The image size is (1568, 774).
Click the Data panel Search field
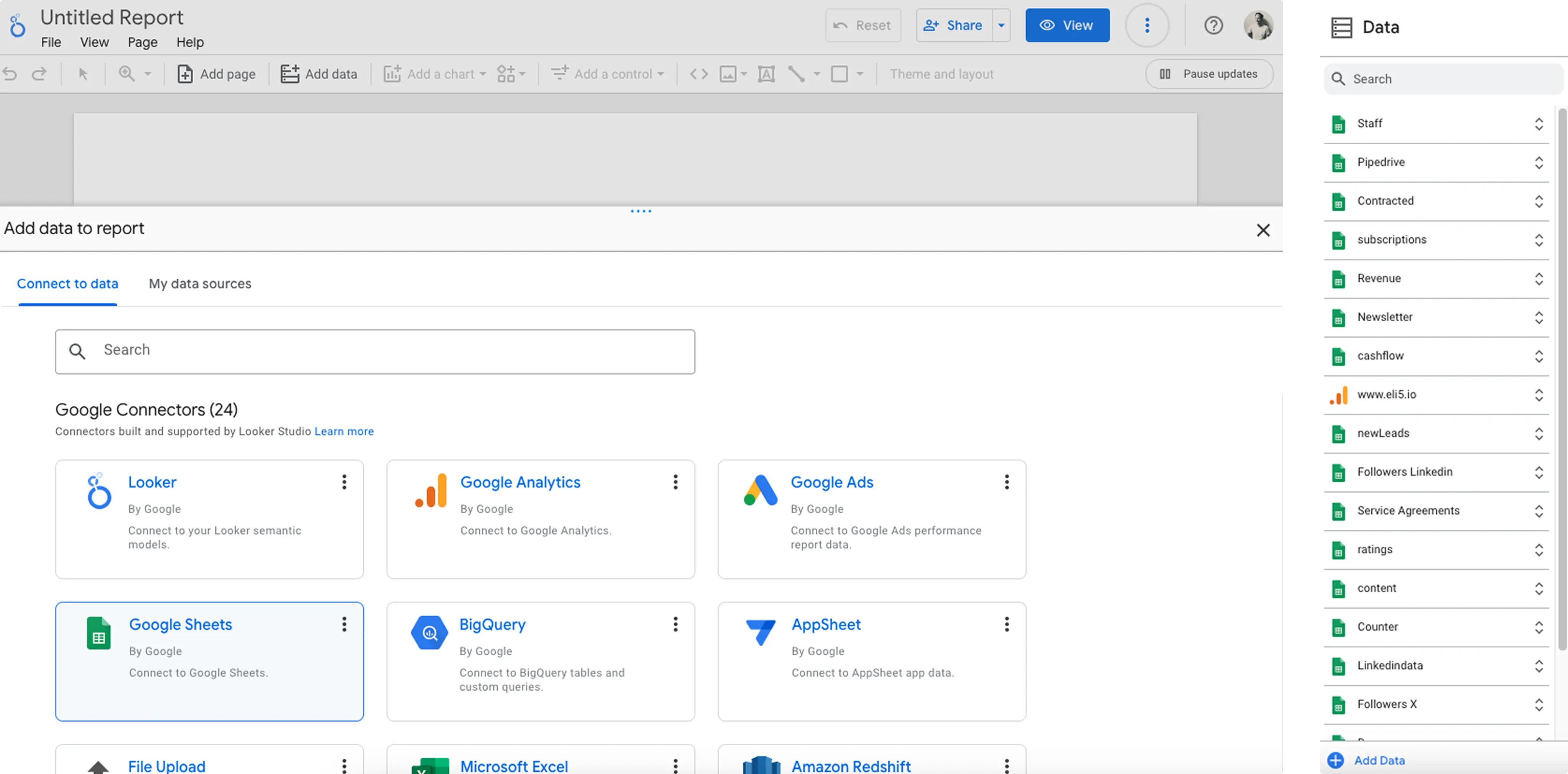click(x=1443, y=79)
